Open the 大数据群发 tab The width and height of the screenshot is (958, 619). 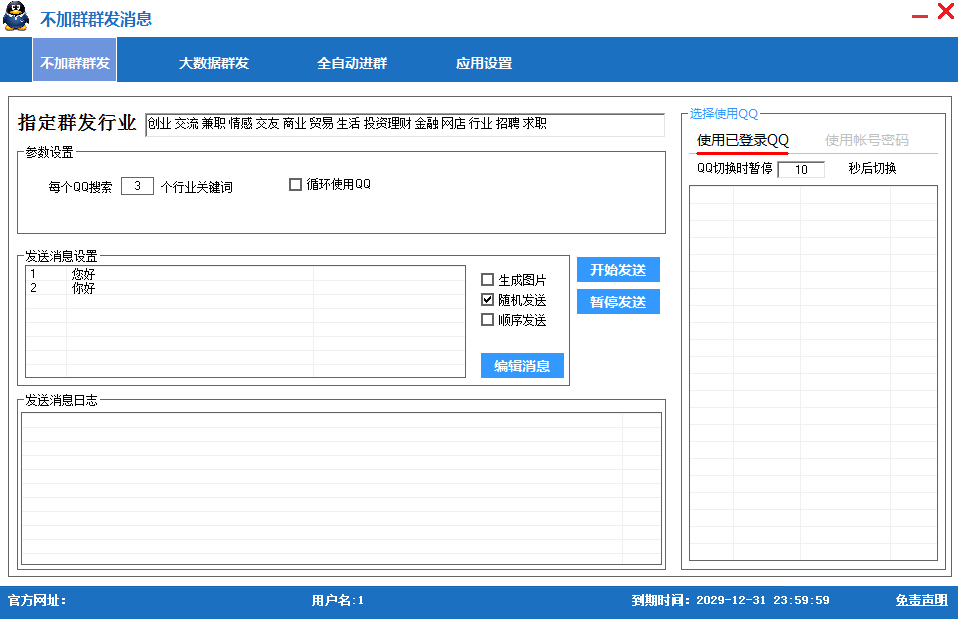(x=214, y=63)
